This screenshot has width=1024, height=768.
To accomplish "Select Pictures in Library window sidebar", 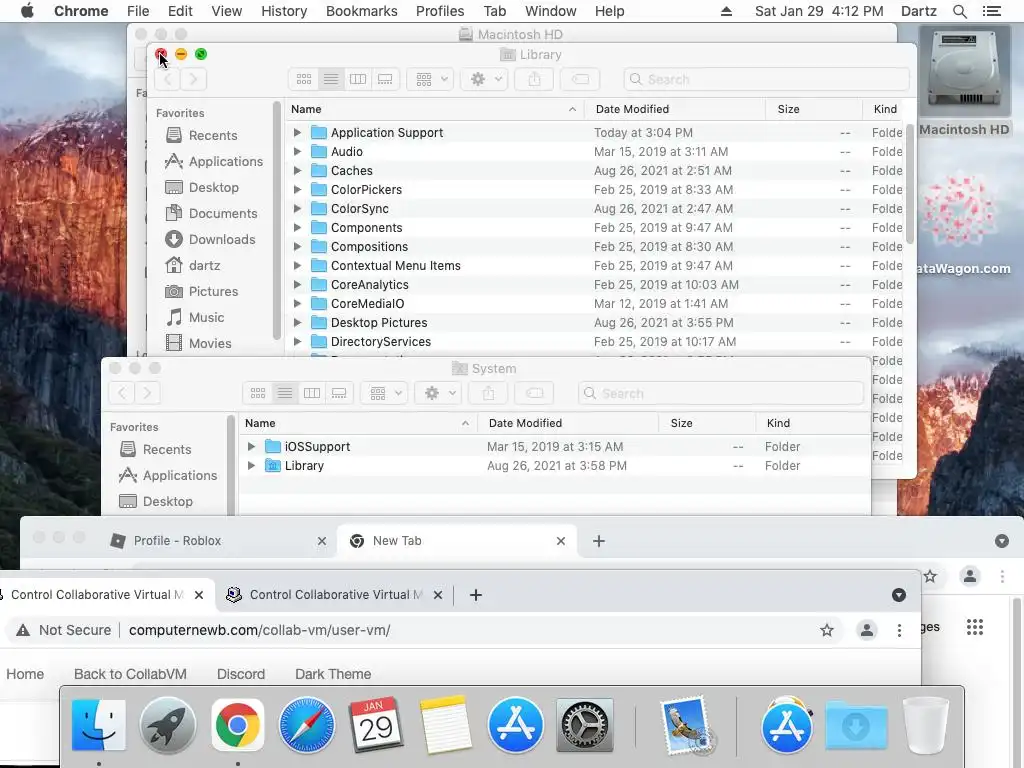I will 201,291.
